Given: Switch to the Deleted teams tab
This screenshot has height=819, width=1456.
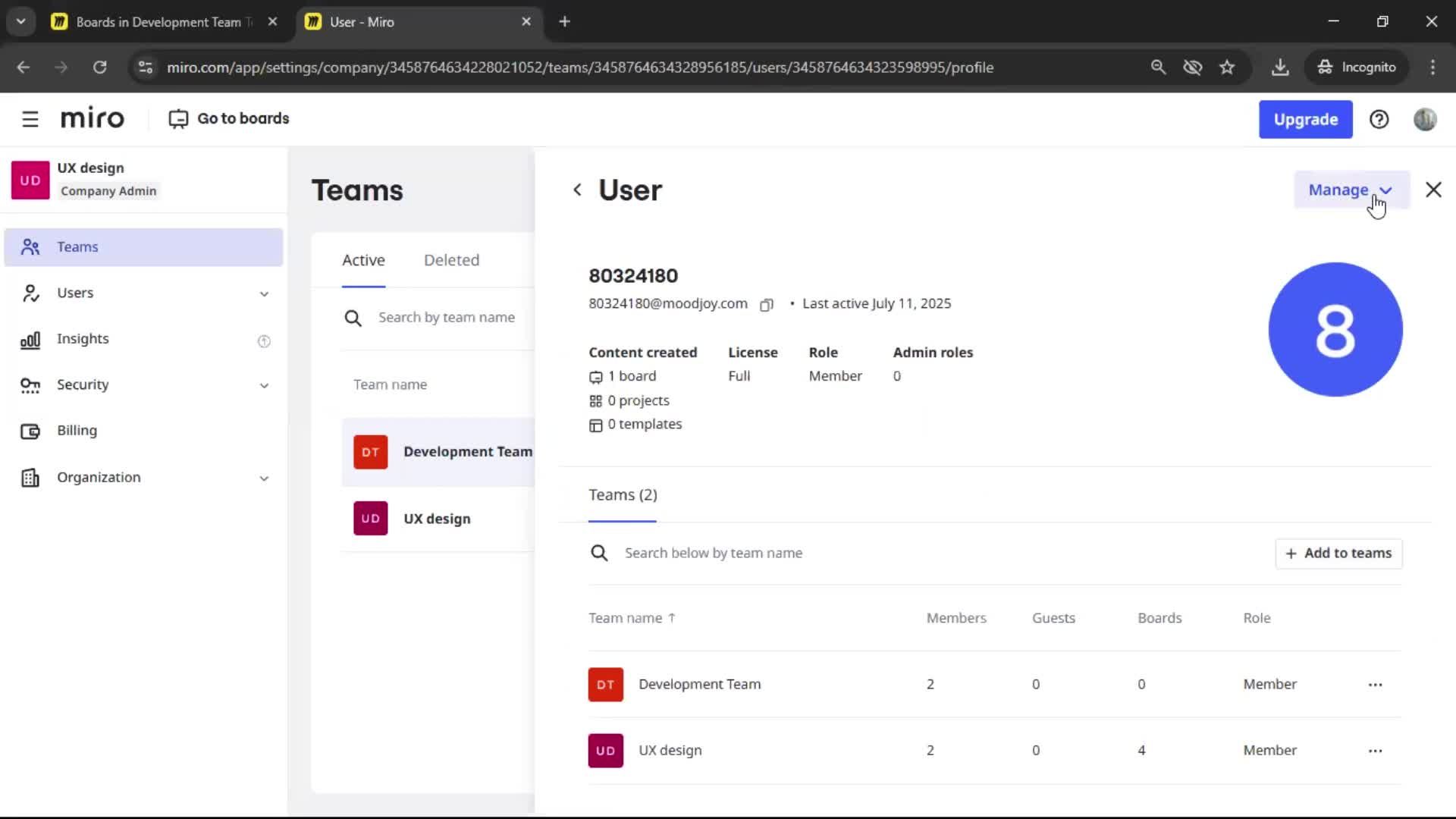Looking at the screenshot, I should (x=451, y=260).
